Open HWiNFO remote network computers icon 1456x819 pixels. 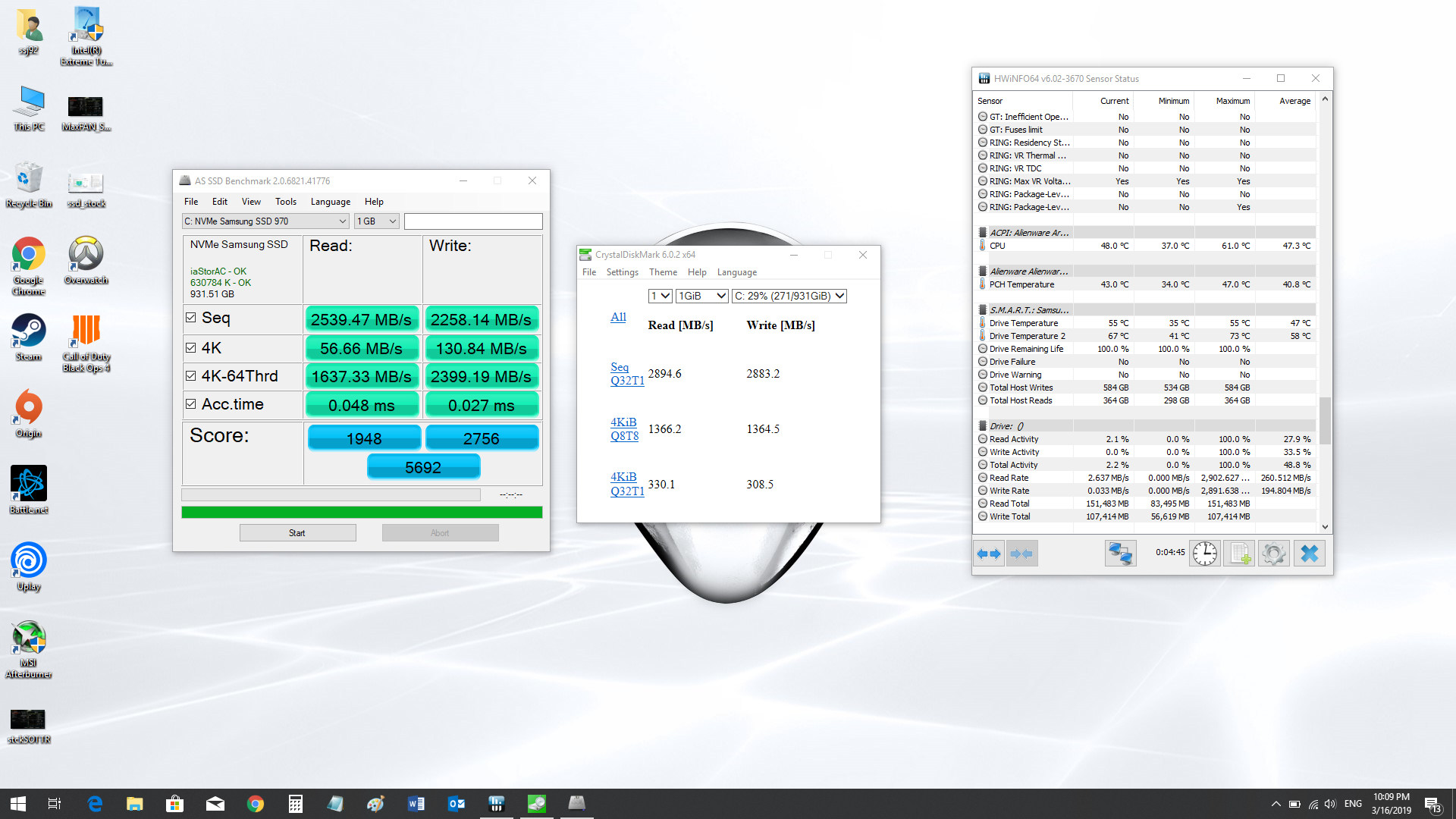tap(1120, 554)
